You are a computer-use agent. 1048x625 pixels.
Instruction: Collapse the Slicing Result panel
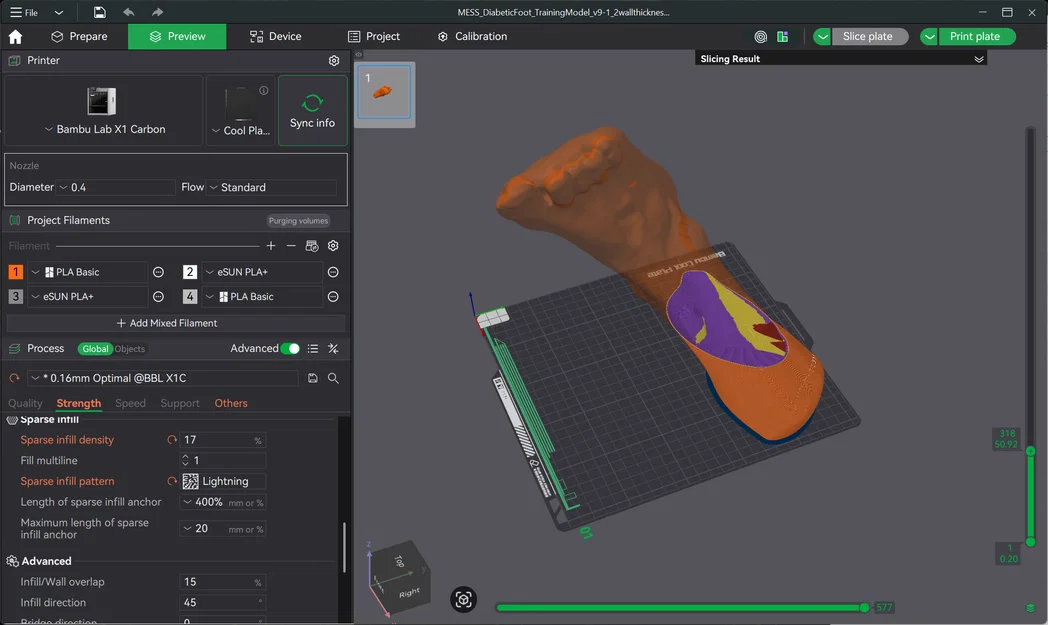pyautogui.click(x=978, y=59)
